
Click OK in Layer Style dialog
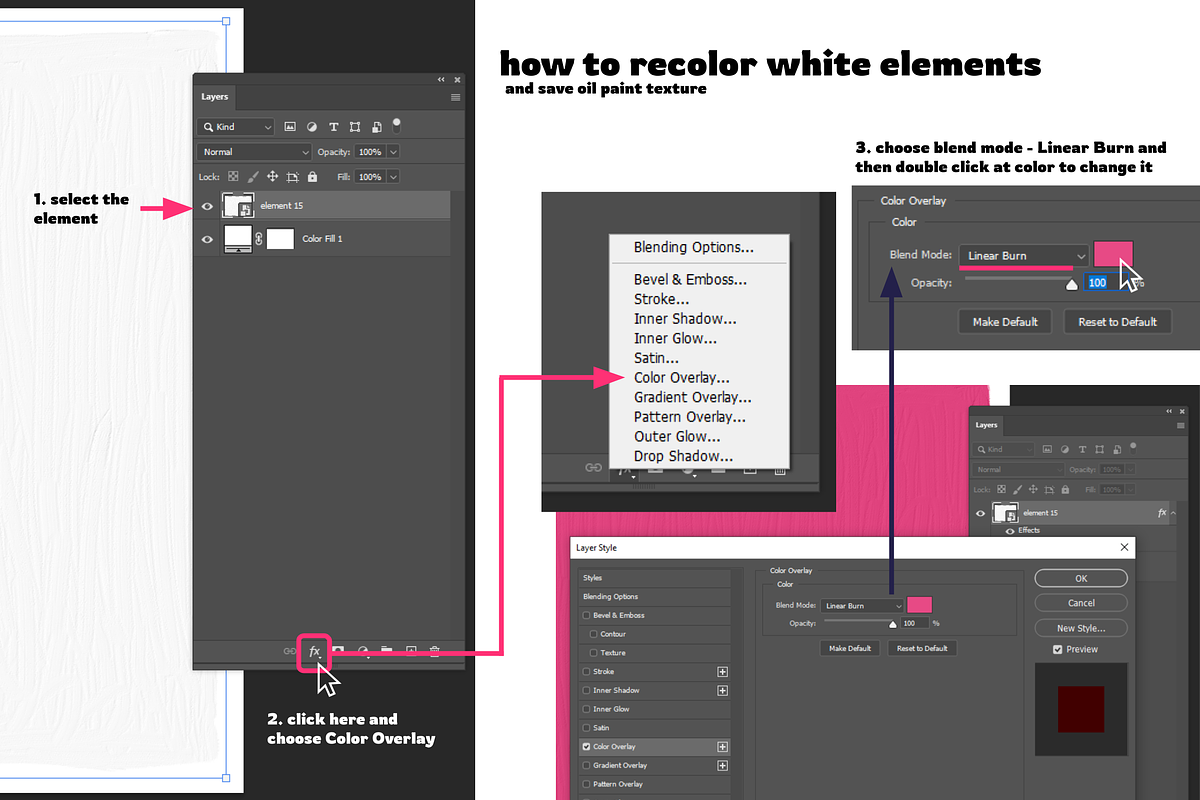click(x=1081, y=578)
